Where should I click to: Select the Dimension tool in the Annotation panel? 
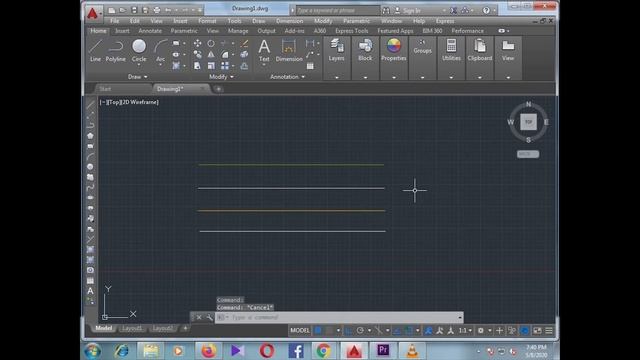tap(289, 51)
